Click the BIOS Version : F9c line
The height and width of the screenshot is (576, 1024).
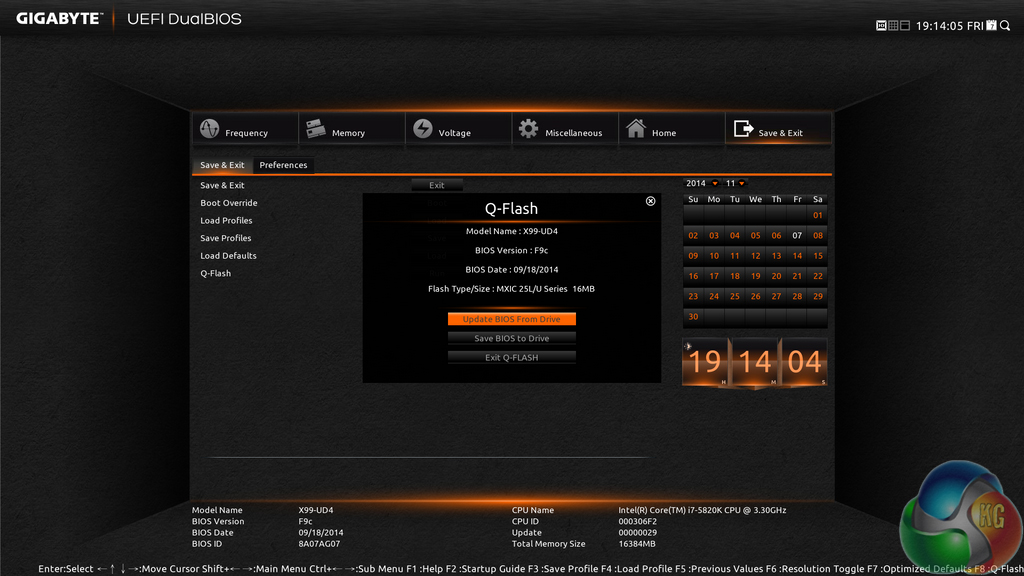[x=511, y=250]
